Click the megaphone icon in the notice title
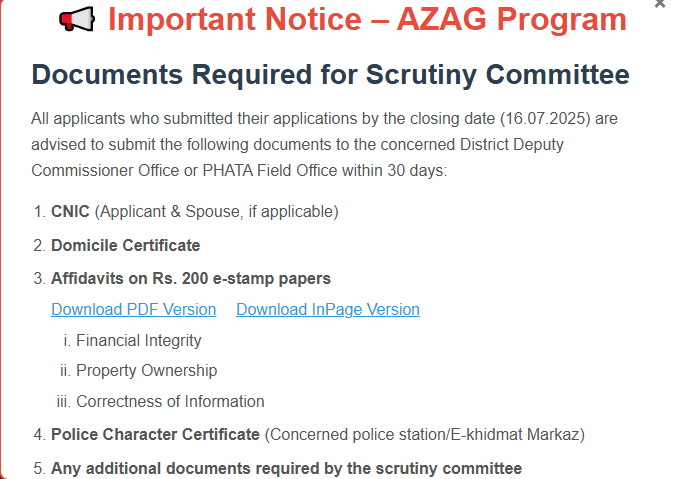Screen dimensions: 677x479 [77, 19]
